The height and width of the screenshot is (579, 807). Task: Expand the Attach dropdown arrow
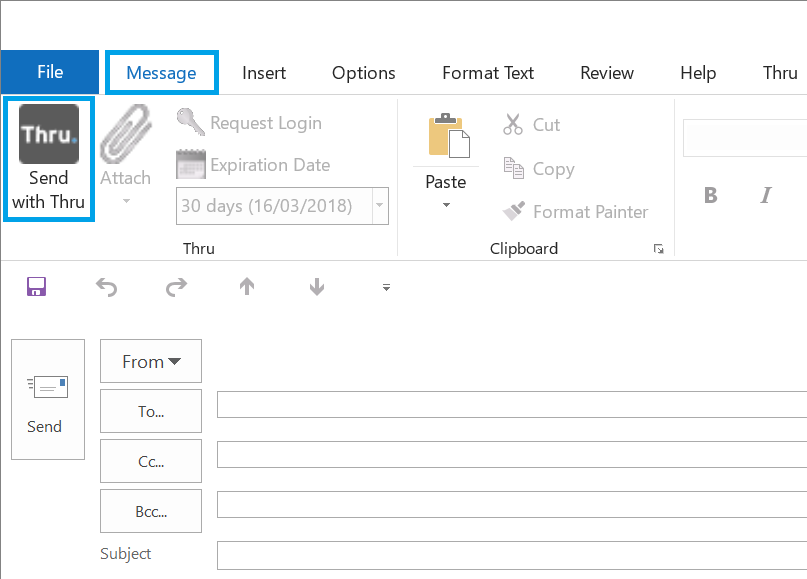(126, 201)
